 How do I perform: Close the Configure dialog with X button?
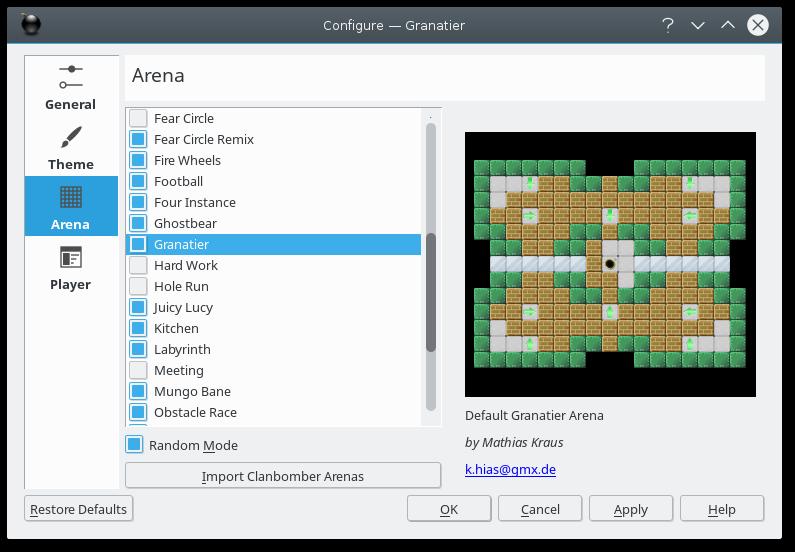click(x=757, y=25)
